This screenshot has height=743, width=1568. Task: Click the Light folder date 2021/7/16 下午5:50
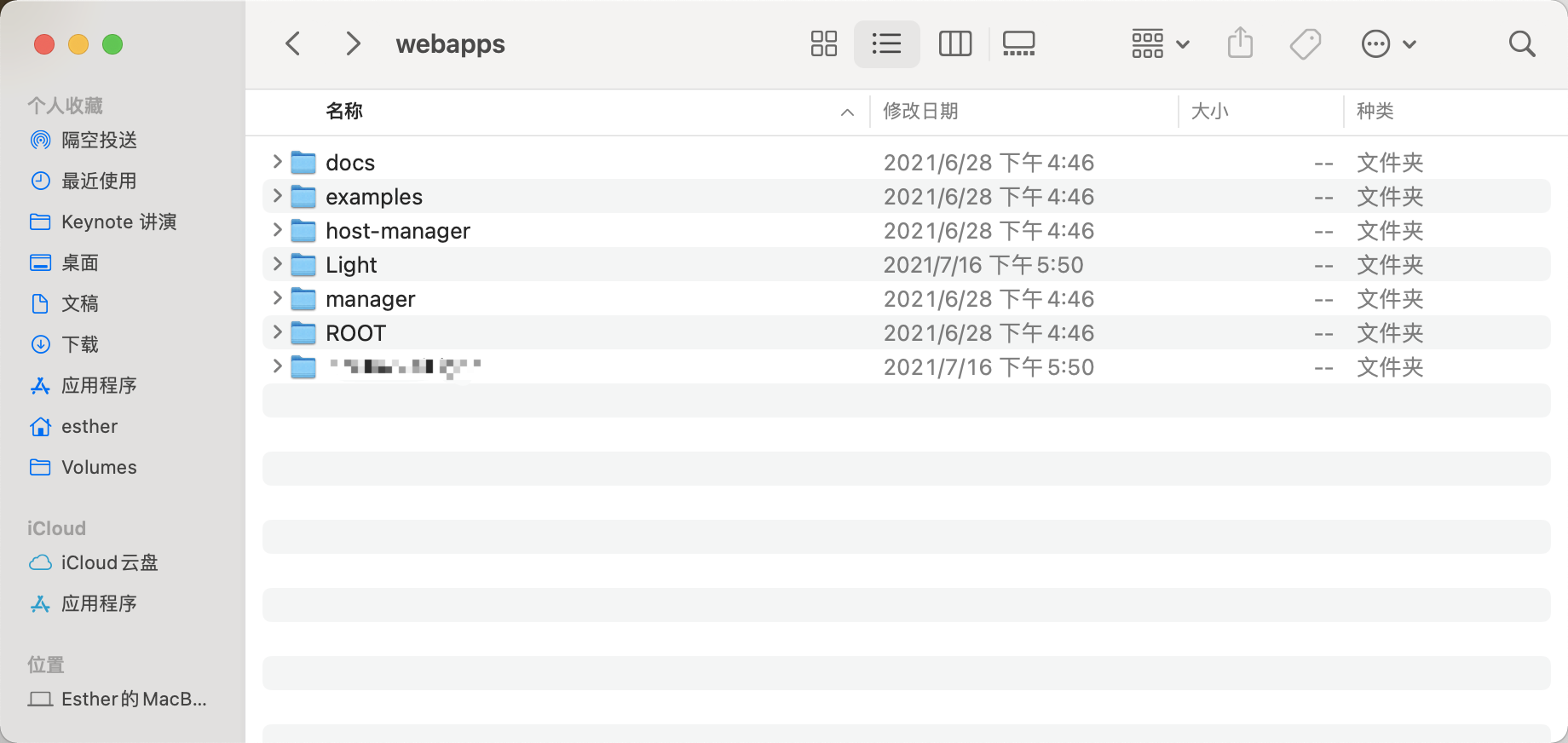tap(983, 265)
